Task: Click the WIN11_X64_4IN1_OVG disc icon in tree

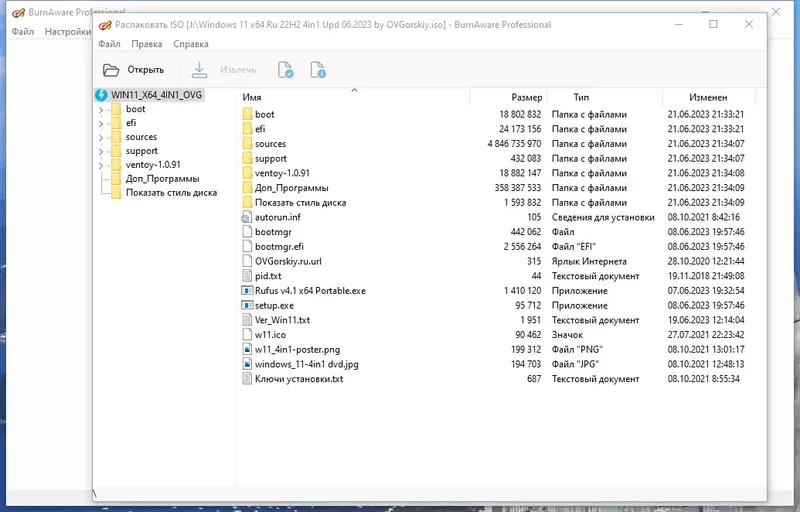Action: coord(101,95)
